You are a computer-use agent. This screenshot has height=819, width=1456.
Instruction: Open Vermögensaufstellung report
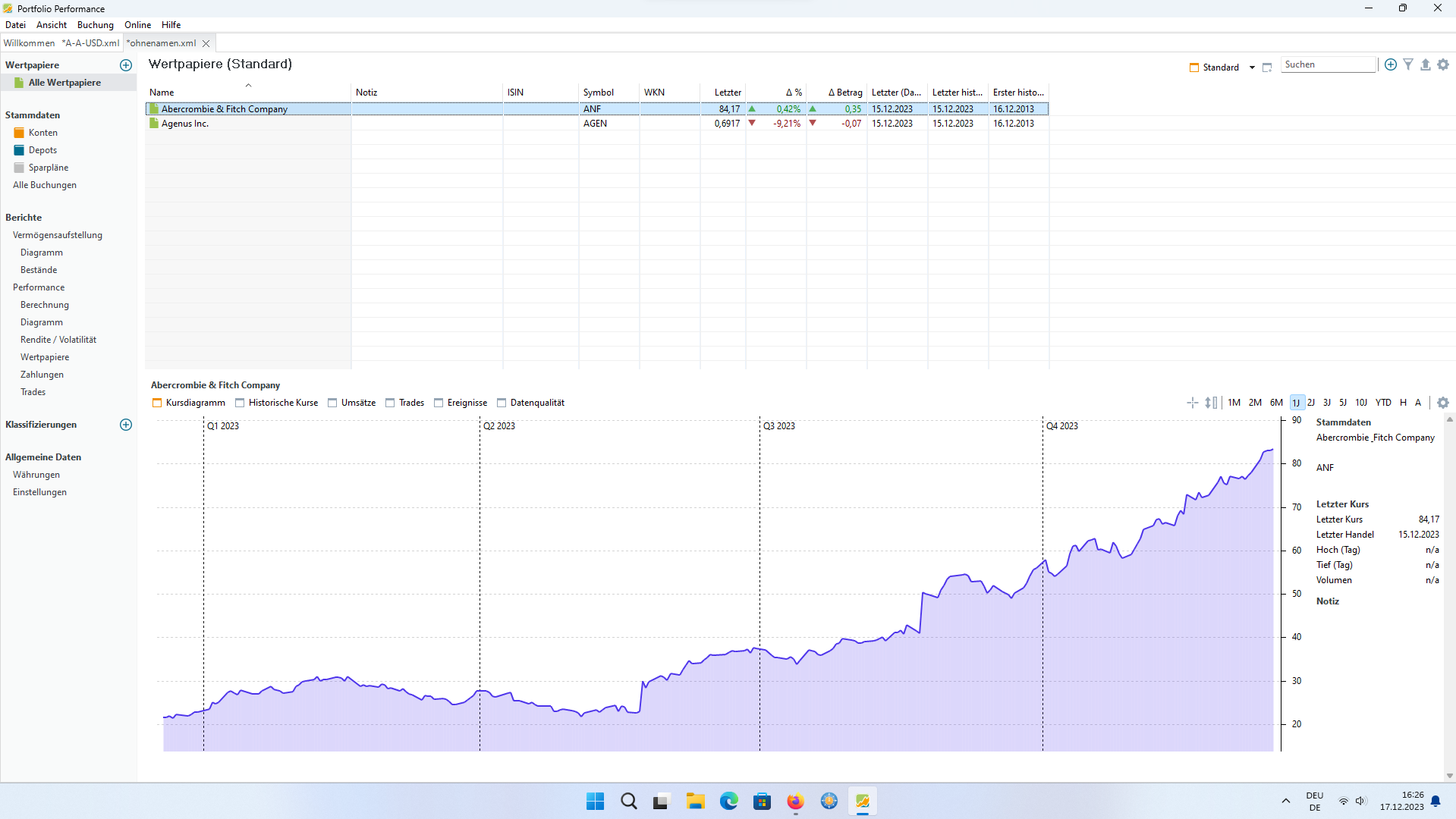point(58,235)
